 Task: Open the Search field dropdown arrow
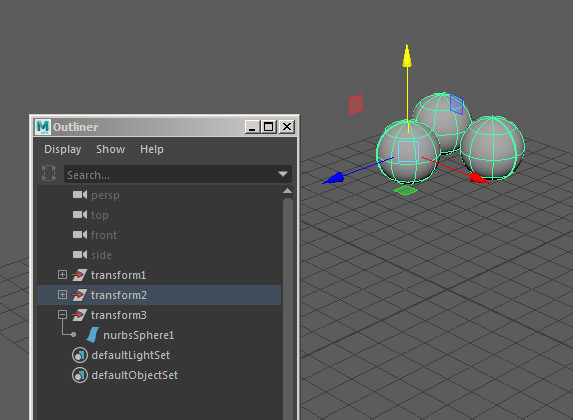(282, 174)
